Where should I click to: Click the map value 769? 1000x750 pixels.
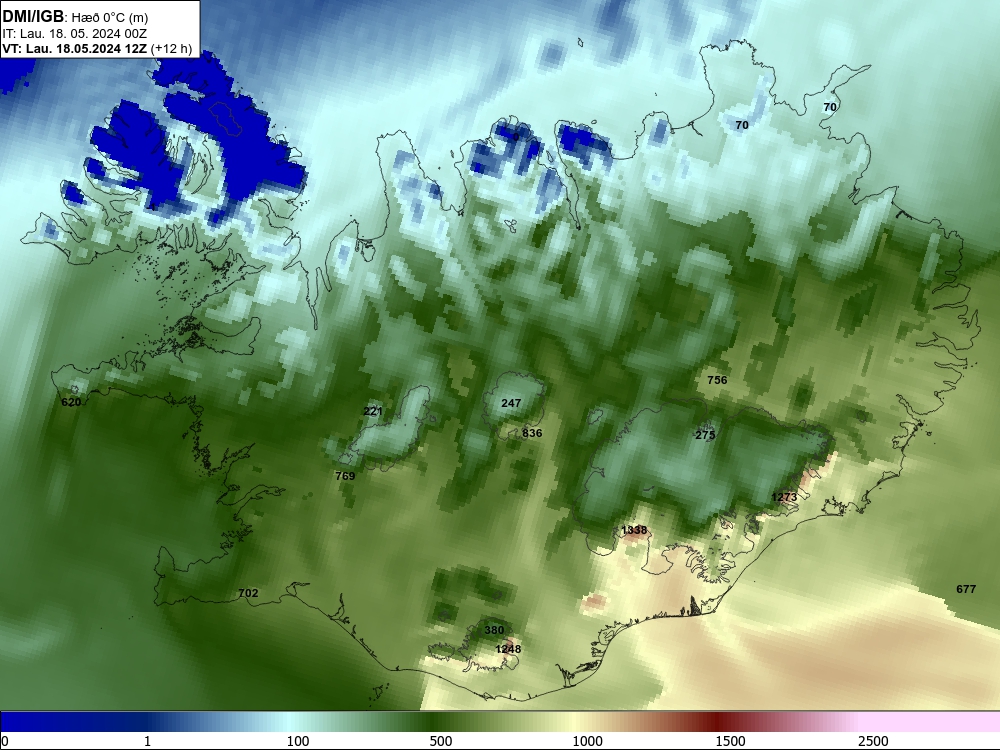tap(345, 476)
